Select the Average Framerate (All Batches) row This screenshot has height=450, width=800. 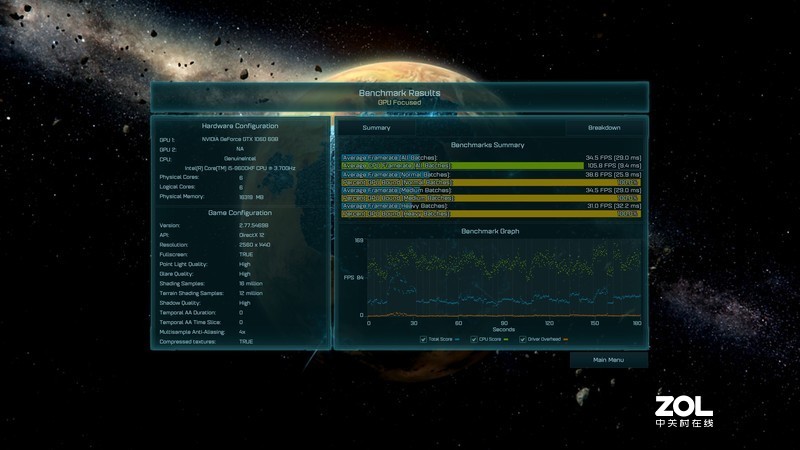(x=490, y=158)
